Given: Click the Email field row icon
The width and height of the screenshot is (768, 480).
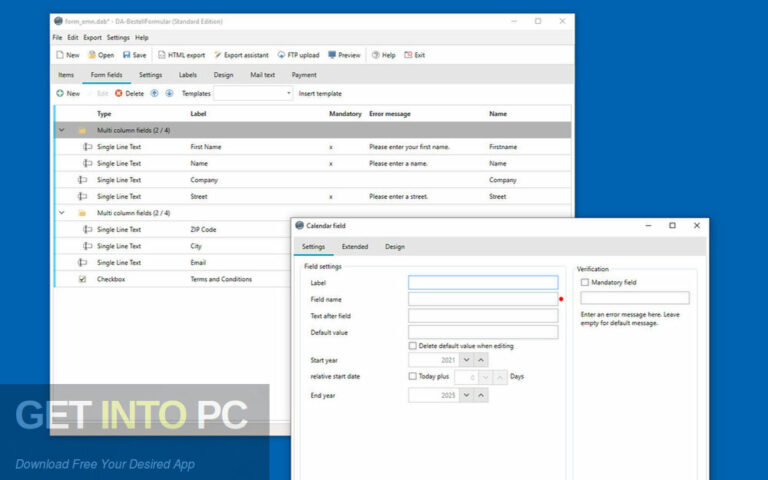Looking at the screenshot, I should [82, 263].
